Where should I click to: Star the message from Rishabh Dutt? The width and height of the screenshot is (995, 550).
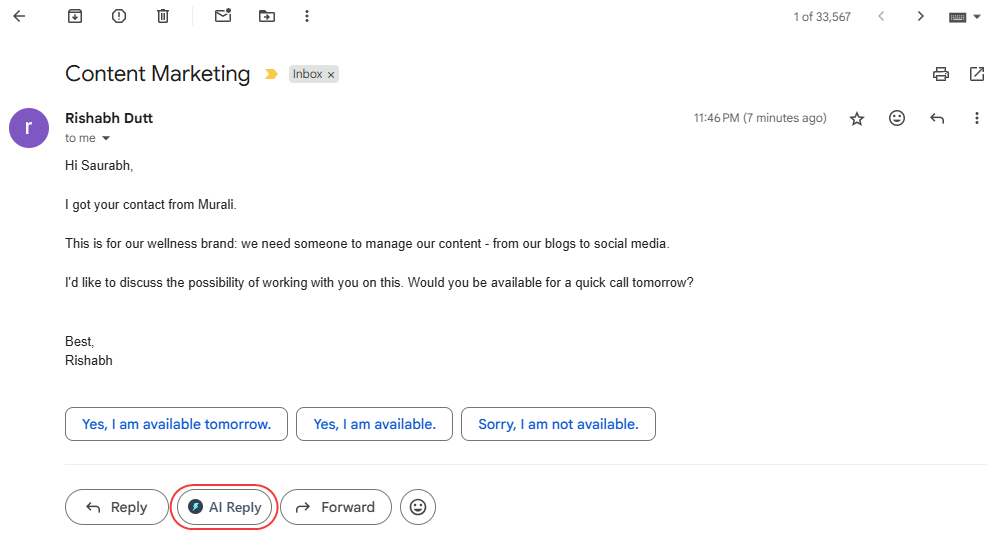pyautogui.click(x=857, y=119)
